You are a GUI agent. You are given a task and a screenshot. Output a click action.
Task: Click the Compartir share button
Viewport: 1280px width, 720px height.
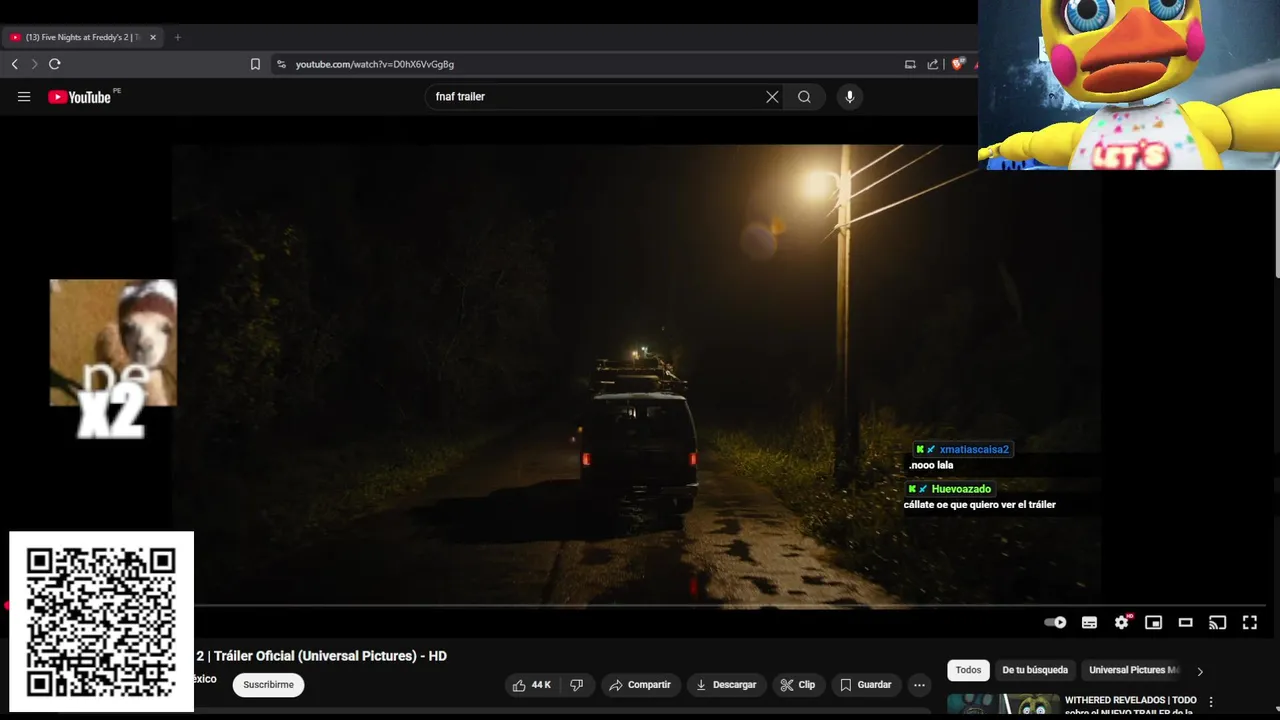pos(640,685)
